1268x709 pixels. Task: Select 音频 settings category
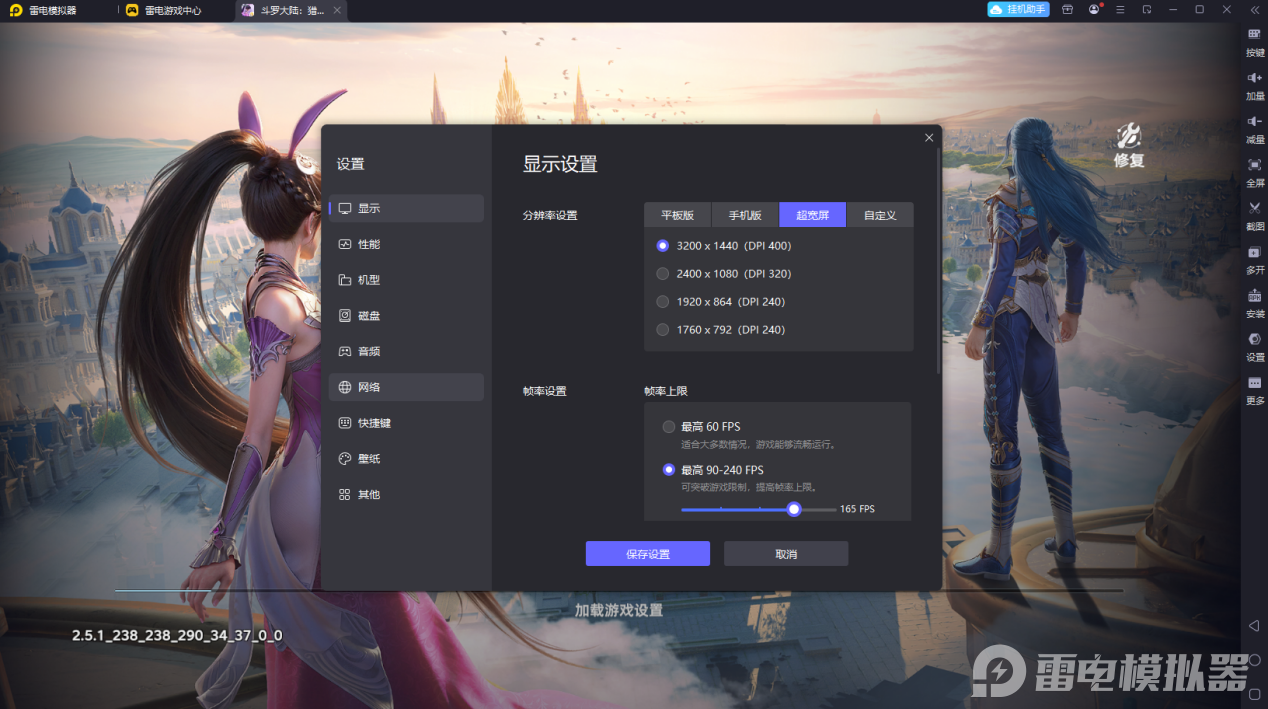(406, 351)
